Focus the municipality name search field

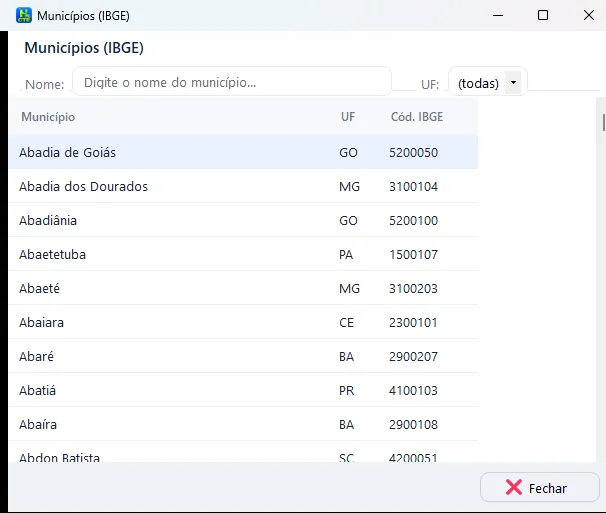point(232,82)
